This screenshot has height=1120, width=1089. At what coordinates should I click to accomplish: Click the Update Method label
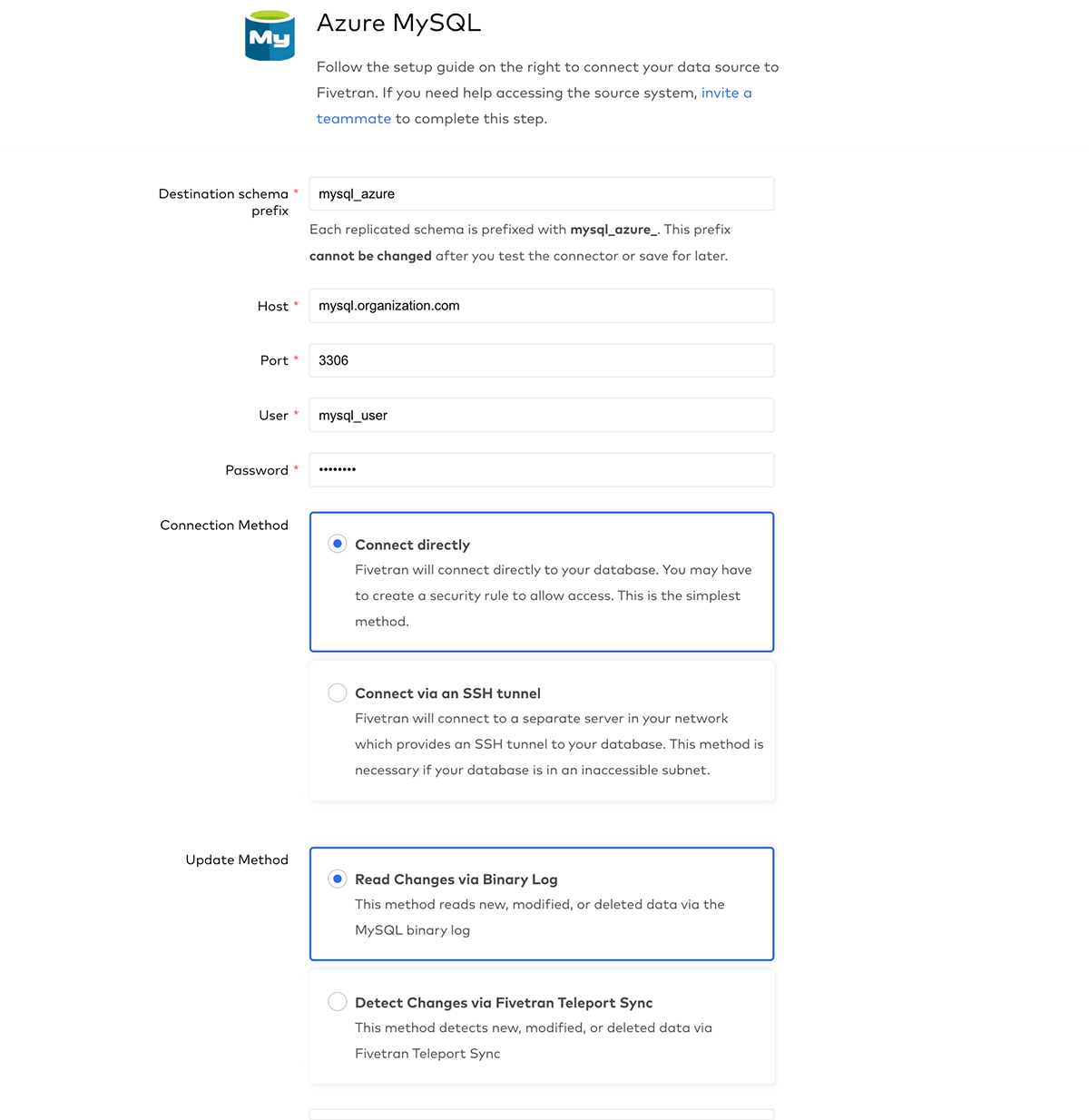(x=237, y=860)
